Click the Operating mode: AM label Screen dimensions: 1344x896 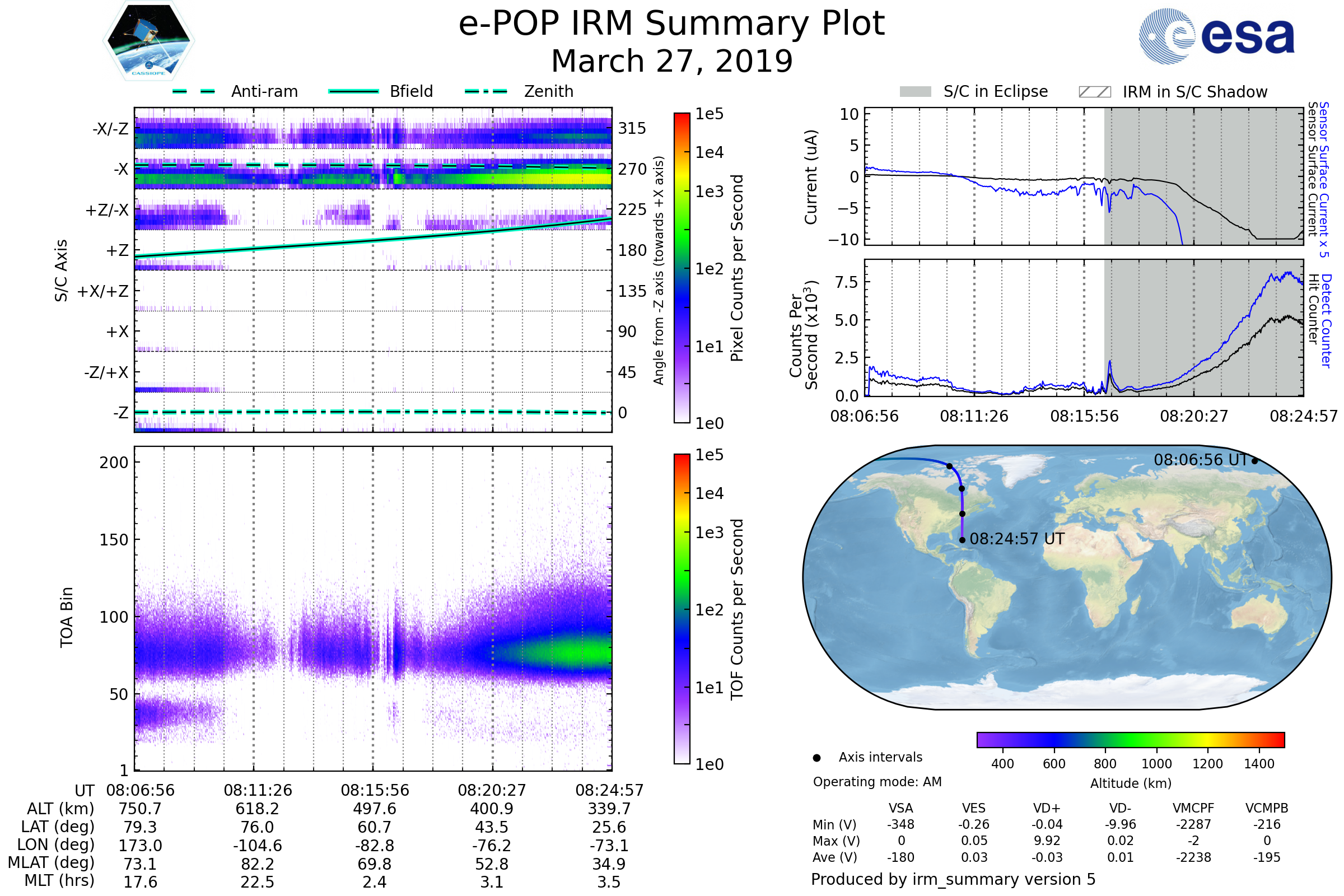click(x=877, y=782)
